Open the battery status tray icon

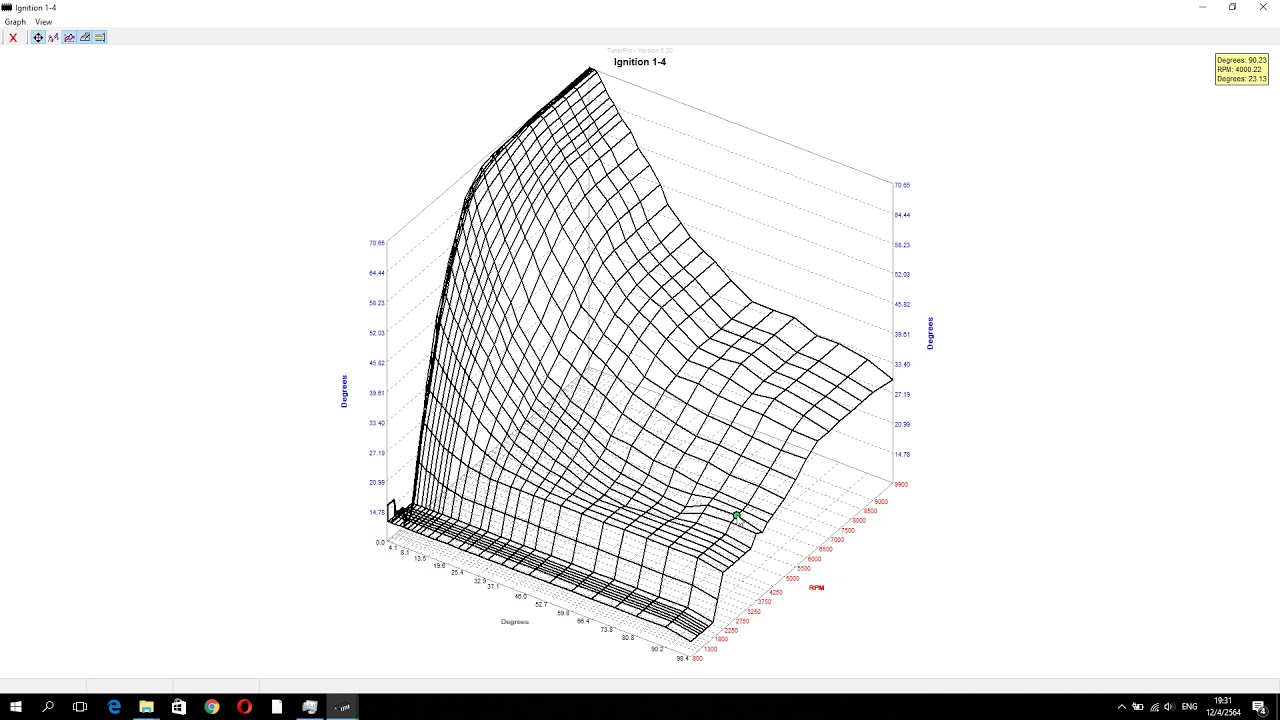pos(1138,707)
